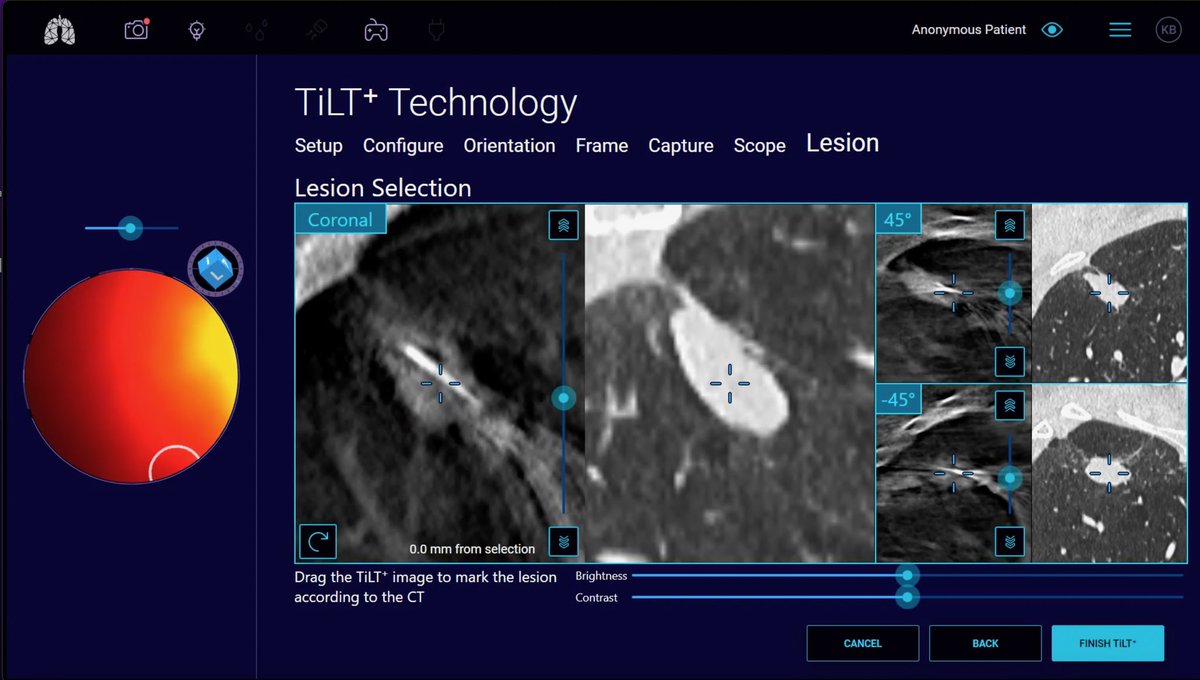Screen dimensions: 1200x680
Task: Click the lightbulb icon in top bar
Action: click(197, 30)
